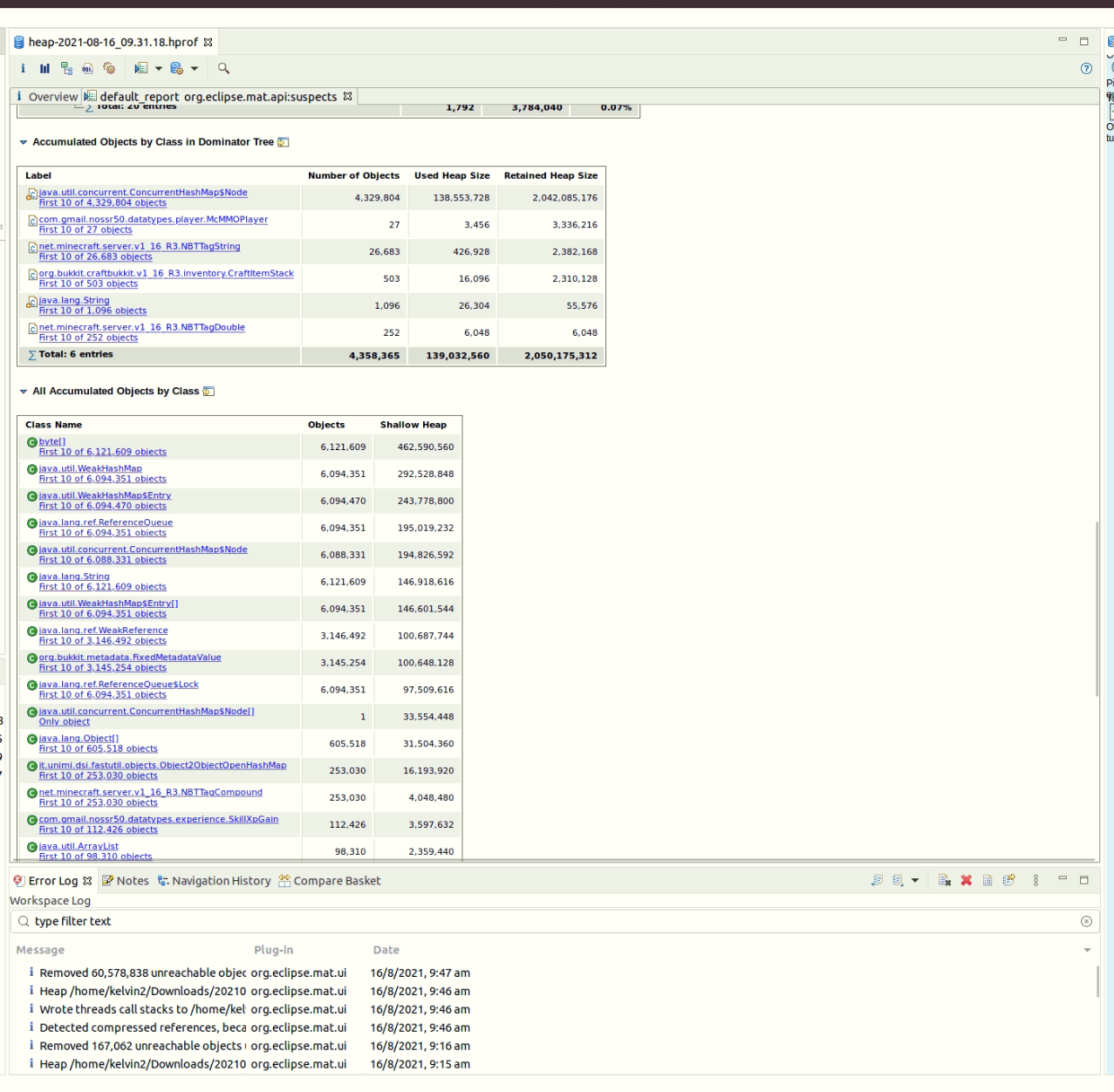Open java.lang.ref.ReferenceQueue class link
The image size is (1114, 1092).
pos(106,523)
